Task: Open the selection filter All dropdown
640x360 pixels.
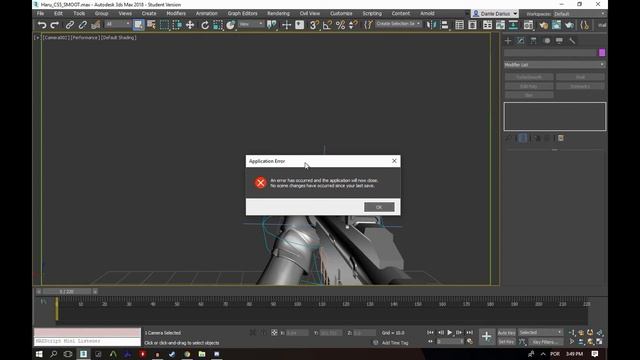Action: pyautogui.click(x=118, y=24)
